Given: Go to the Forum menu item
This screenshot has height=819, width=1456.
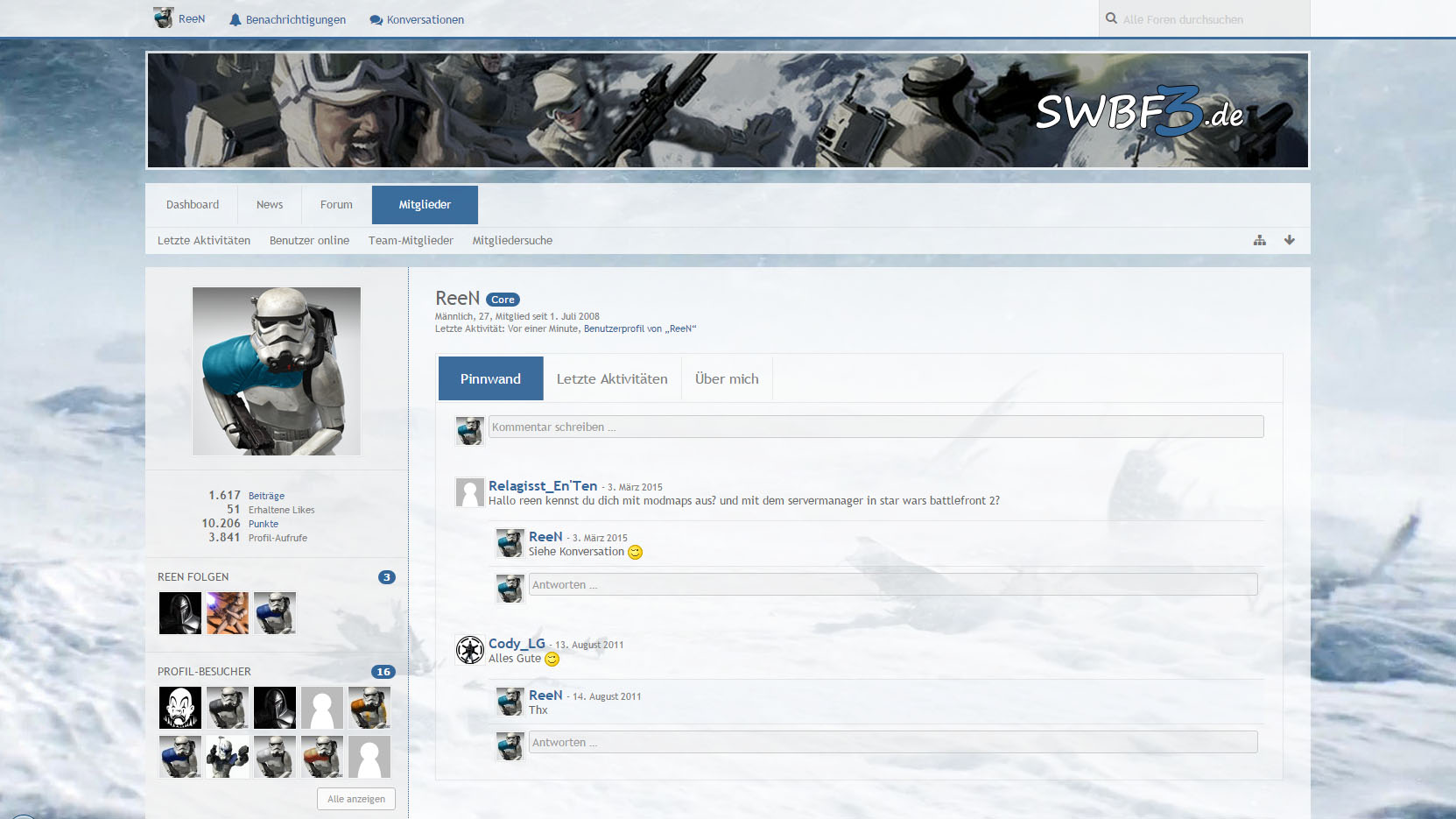Looking at the screenshot, I should click(x=336, y=205).
